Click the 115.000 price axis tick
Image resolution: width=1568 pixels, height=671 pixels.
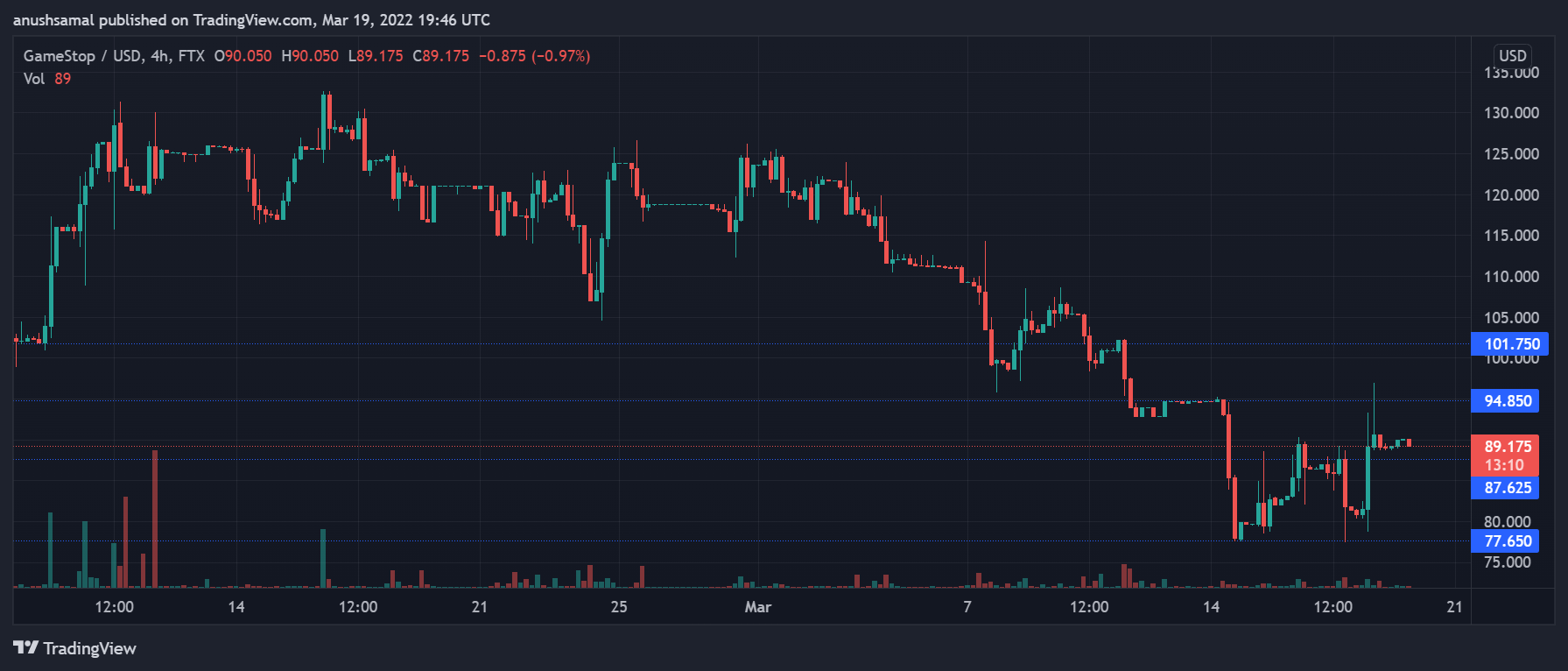[1510, 236]
